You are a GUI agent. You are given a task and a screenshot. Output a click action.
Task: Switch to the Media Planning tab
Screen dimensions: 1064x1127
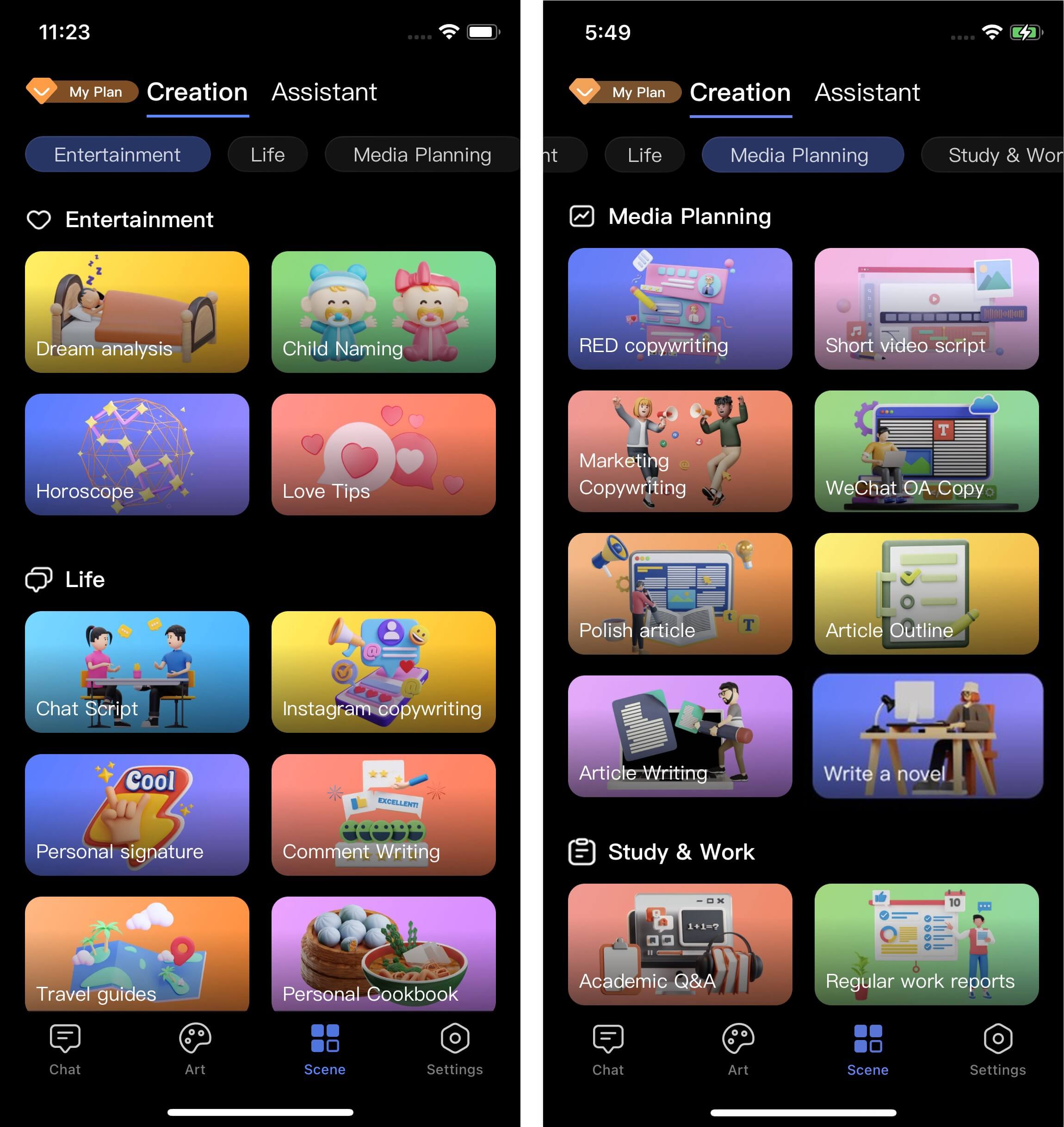(421, 155)
